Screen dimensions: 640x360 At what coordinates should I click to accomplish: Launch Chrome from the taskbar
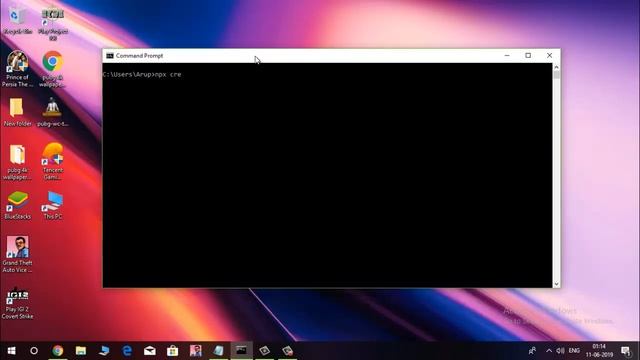click(58, 351)
